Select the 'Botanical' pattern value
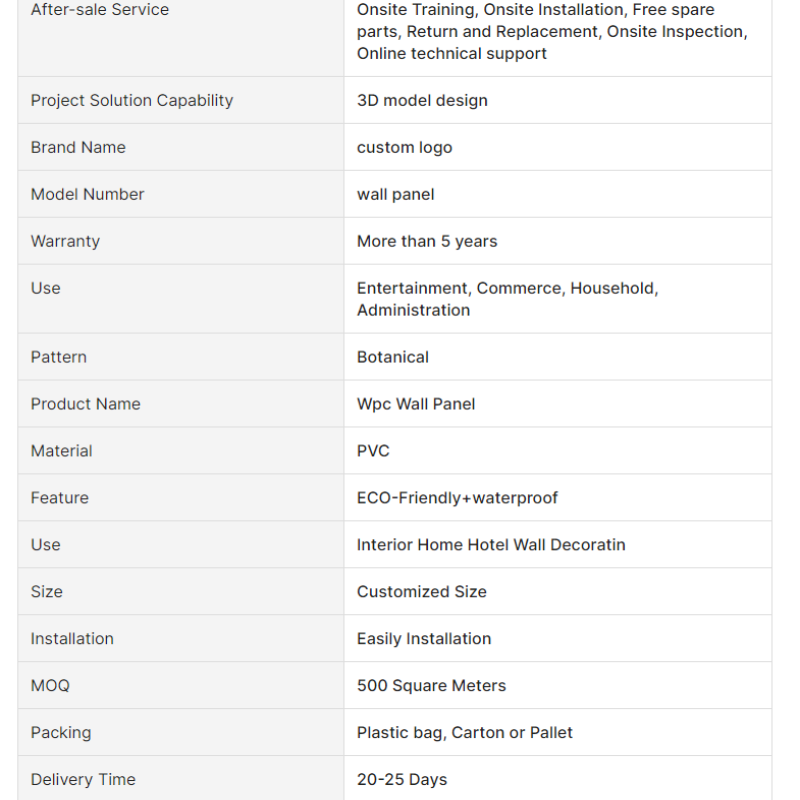This screenshot has height=800, width=800. pyautogui.click(x=393, y=357)
